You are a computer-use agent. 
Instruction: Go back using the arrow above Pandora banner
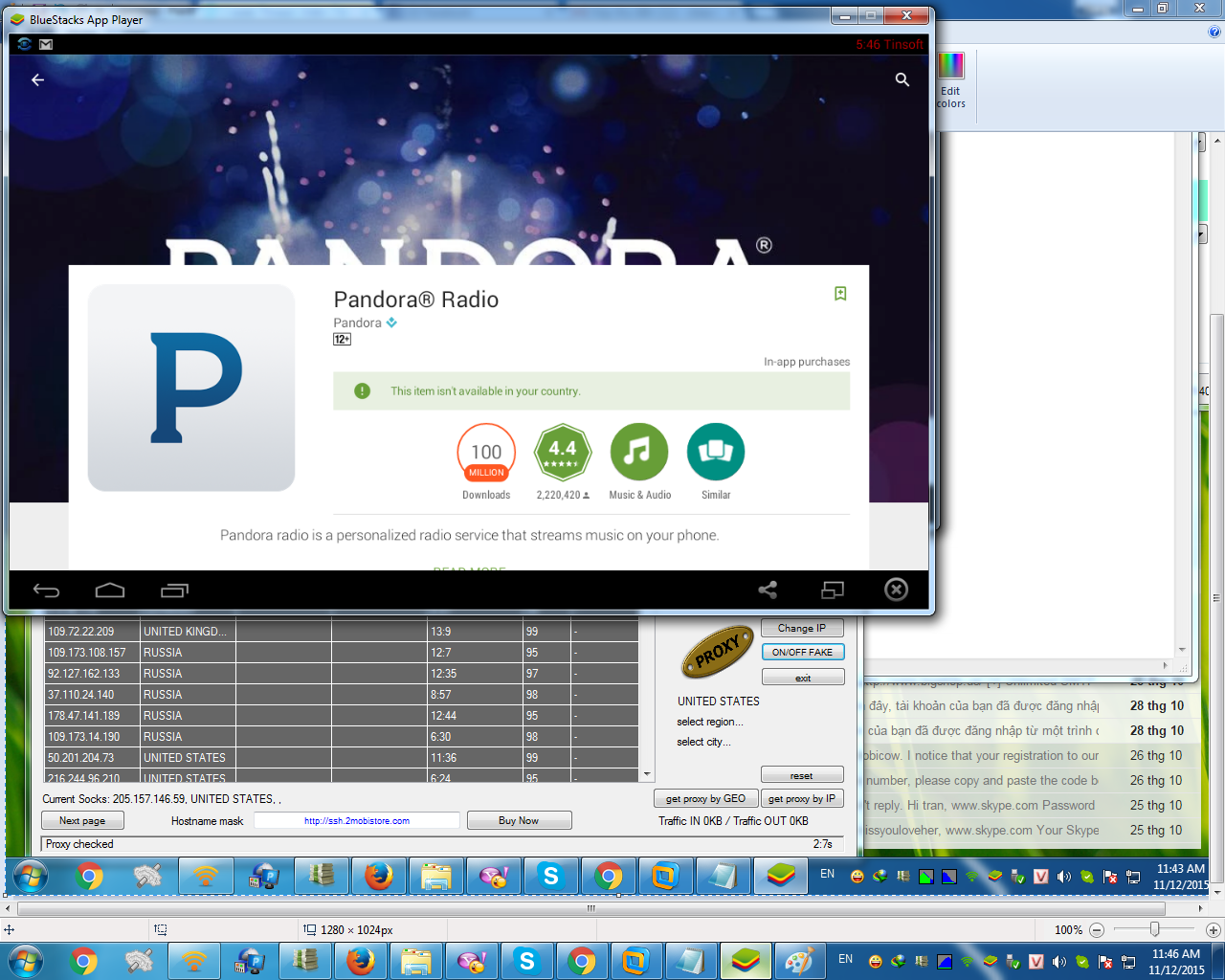38,80
